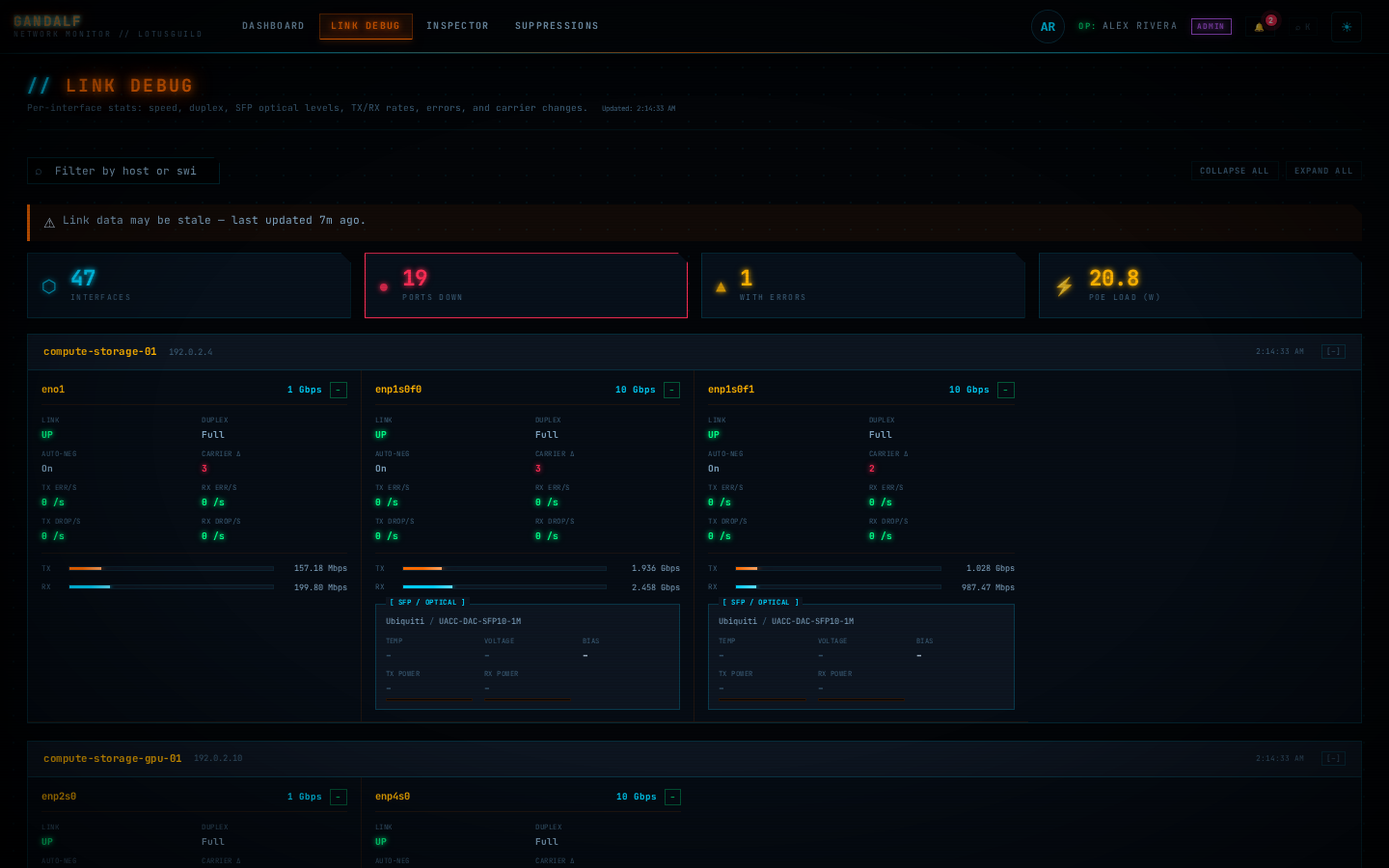Image resolution: width=1389 pixels, height=868 pixels.
Task: Collapse the enp4s0 interface card
Action: pyautogui.click(x=672, y=797)
